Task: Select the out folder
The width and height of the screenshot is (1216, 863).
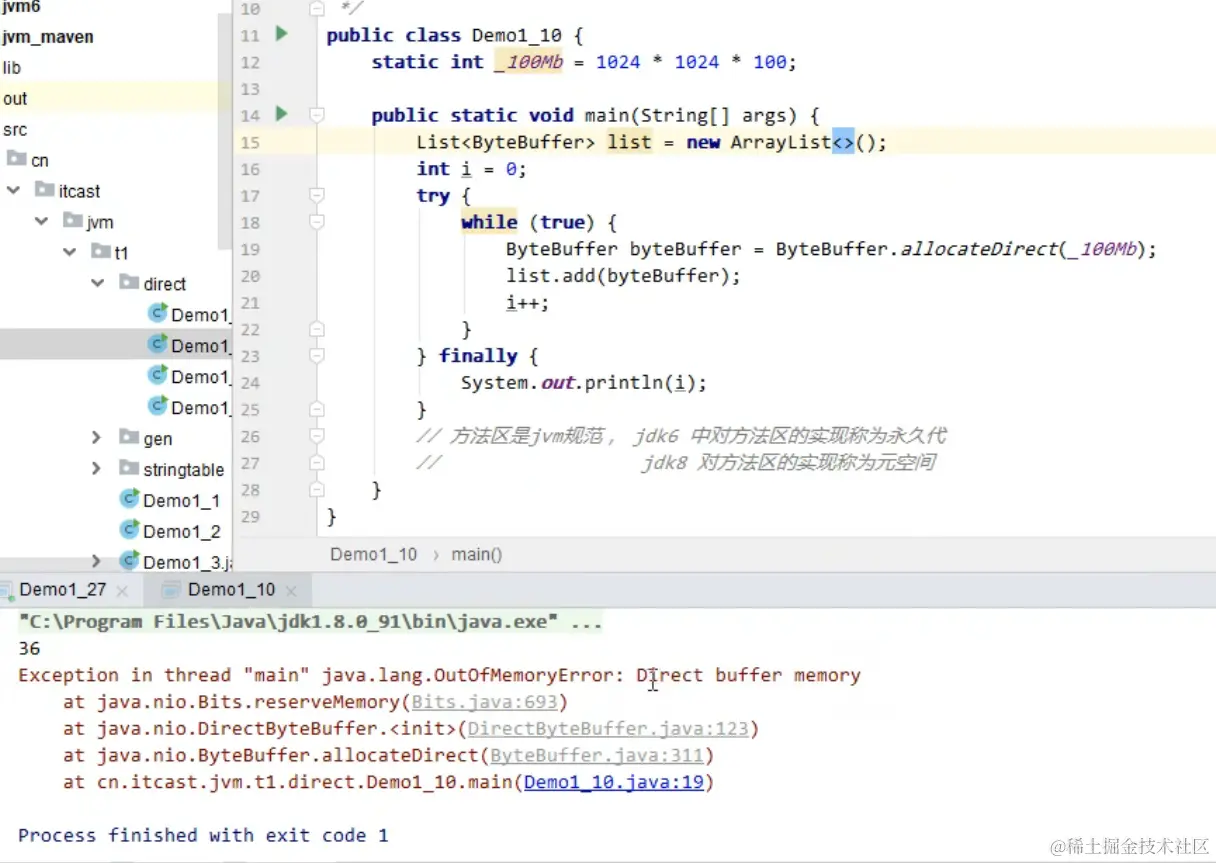Action: point(15,99)
